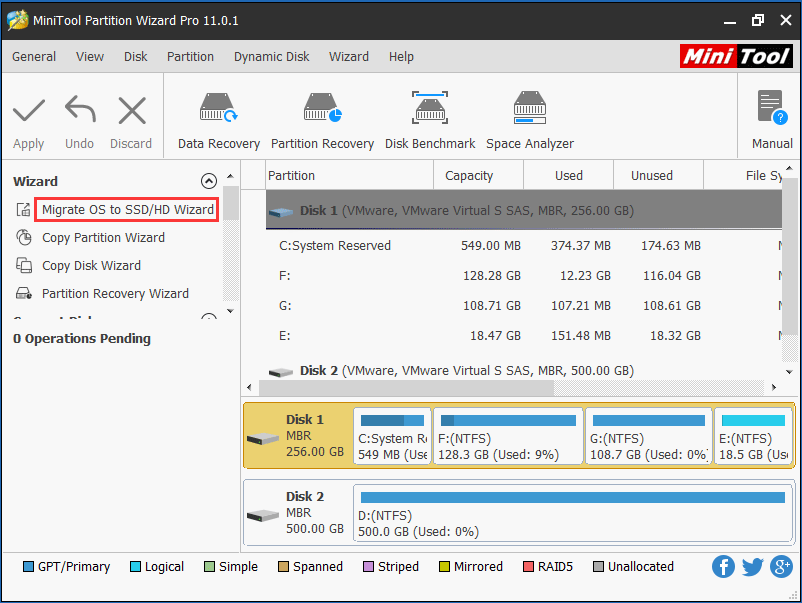Open the Help menu
This screenshot has width=802, height=603.
[x=401, y=57]
